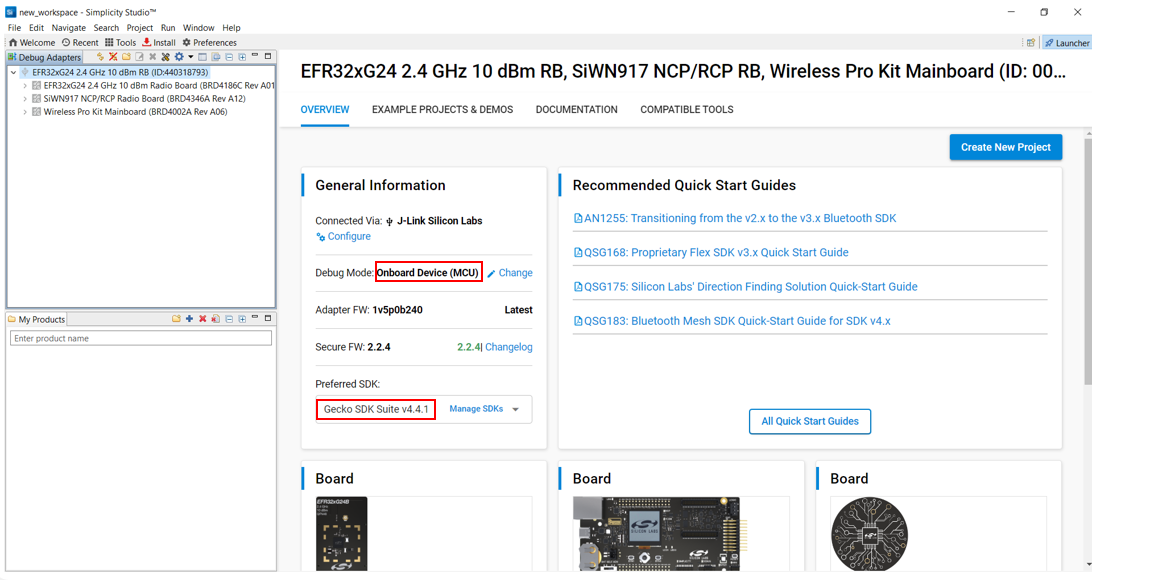Click the vertical scrollbar of the Overview page
This screenshot has height=580, width=1172.
pos(1088,260)
